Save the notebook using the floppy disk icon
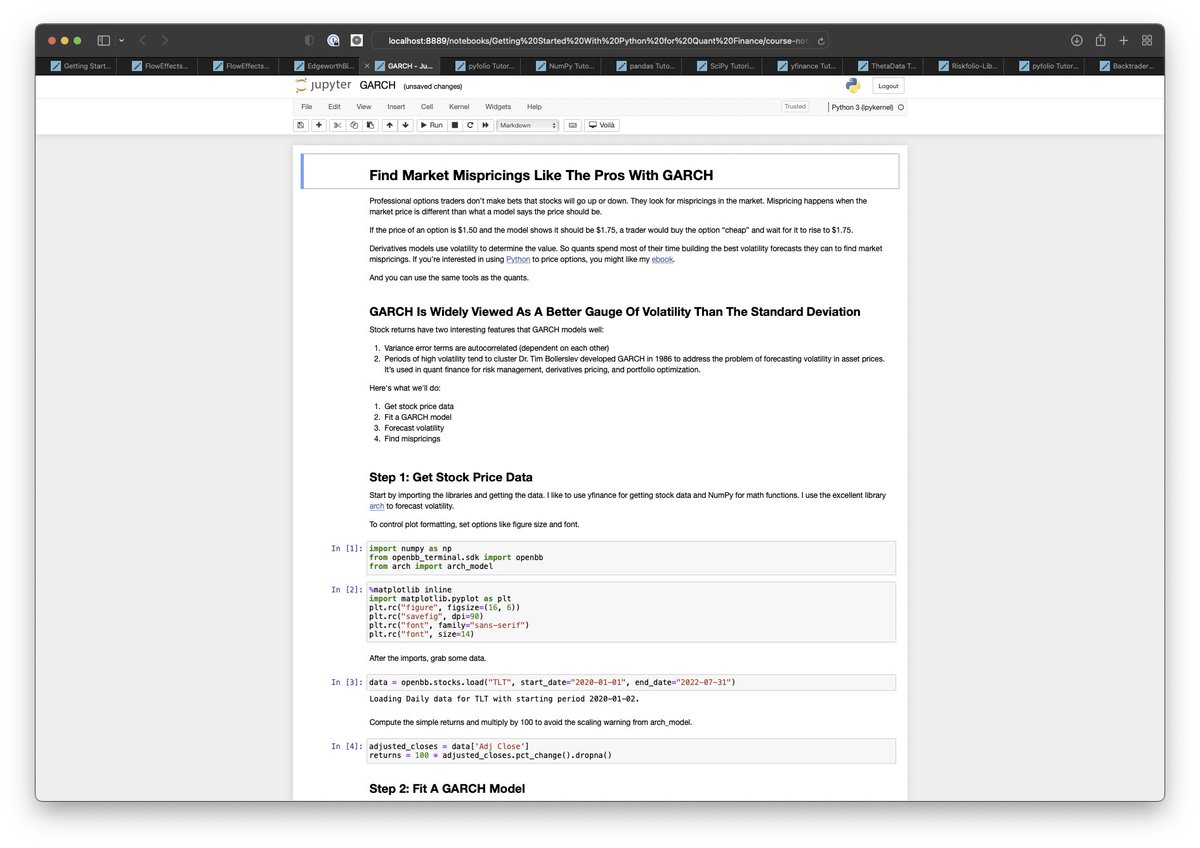Viewport: 1200px width, 848px height. pyautogui.click(x=299, y=125)
